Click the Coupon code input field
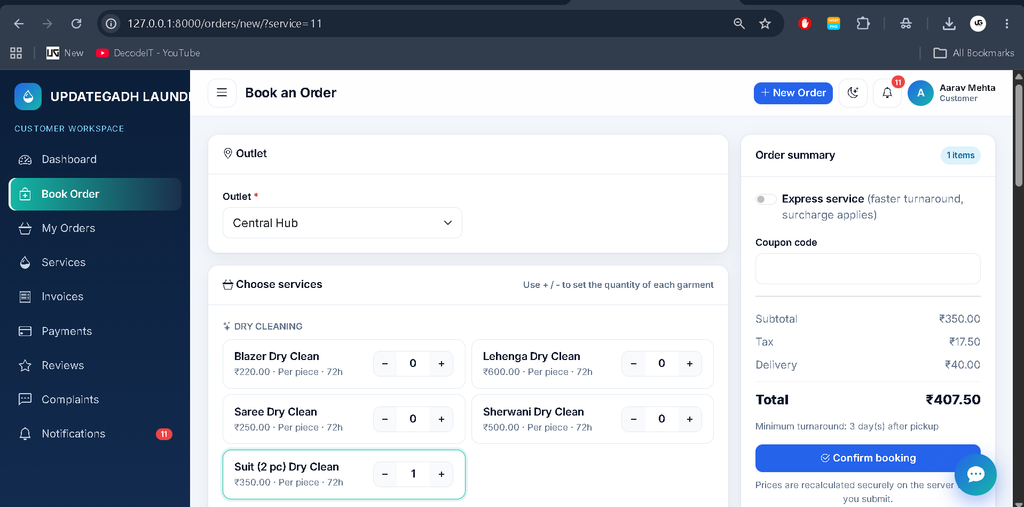The image size is (1024, 507). [x=868, y=269]
